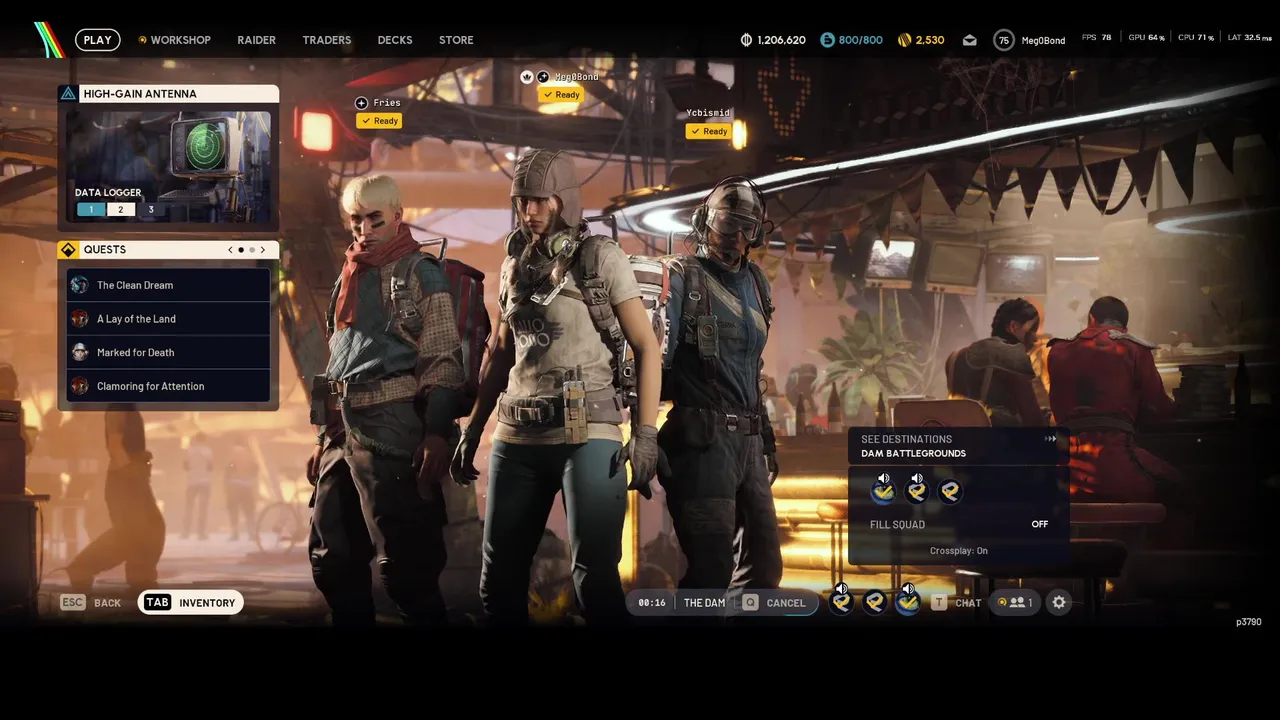Select the second quests page dot
The width and height of the screenshot is (1280, 720).
252,250
